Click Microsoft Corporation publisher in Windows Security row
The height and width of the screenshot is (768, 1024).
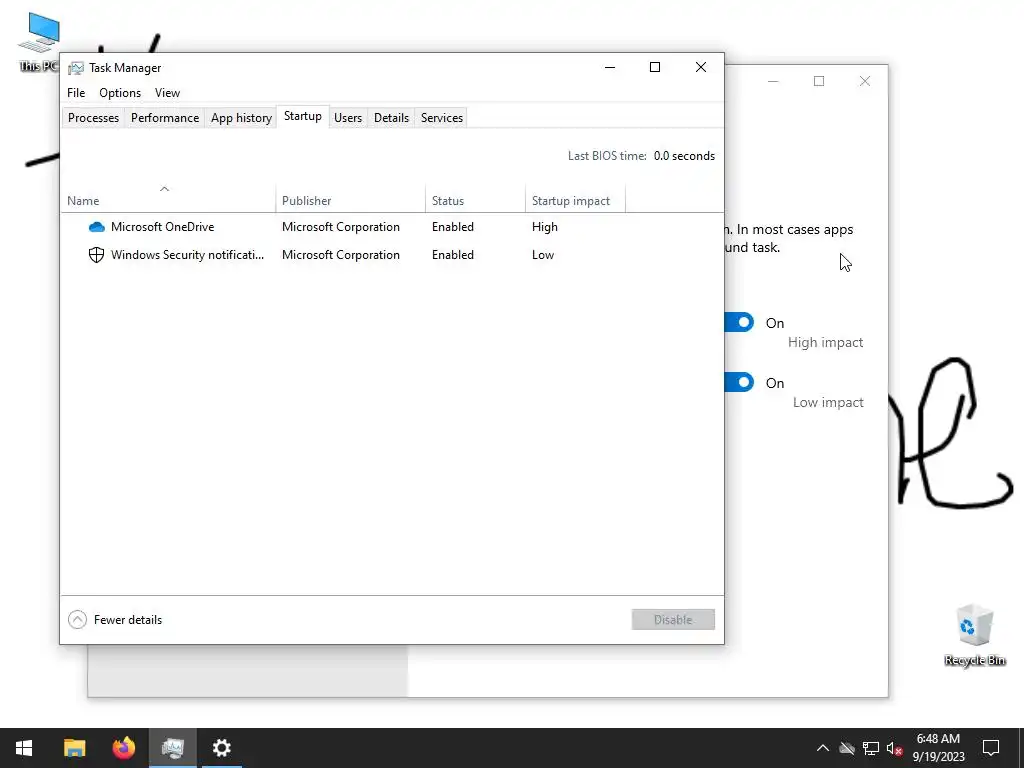tap(341, 255)
